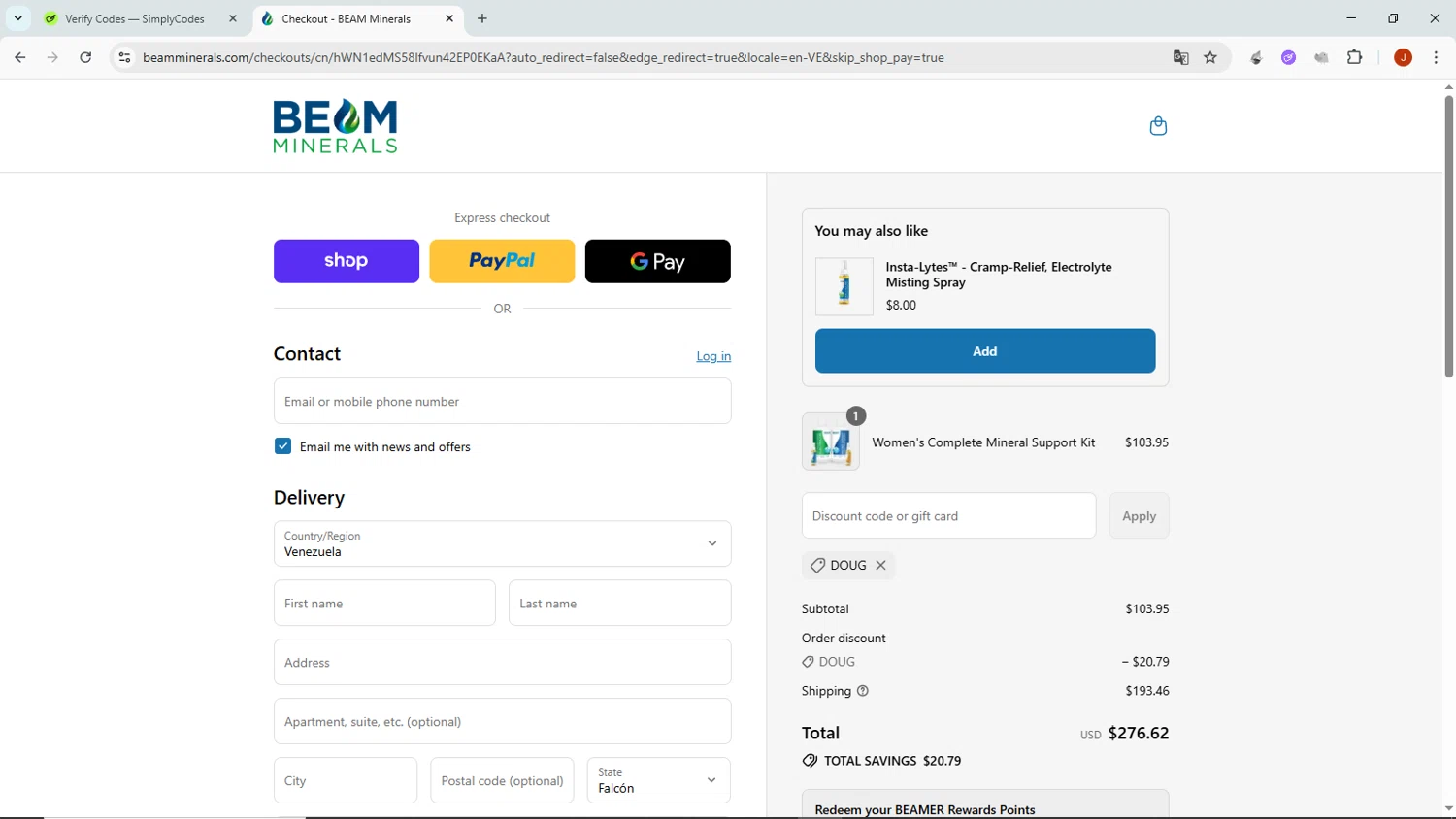The height and width of the screenshot is (819, 1456).
Task: Focus the Apartment, suite field
Action: 502,721
